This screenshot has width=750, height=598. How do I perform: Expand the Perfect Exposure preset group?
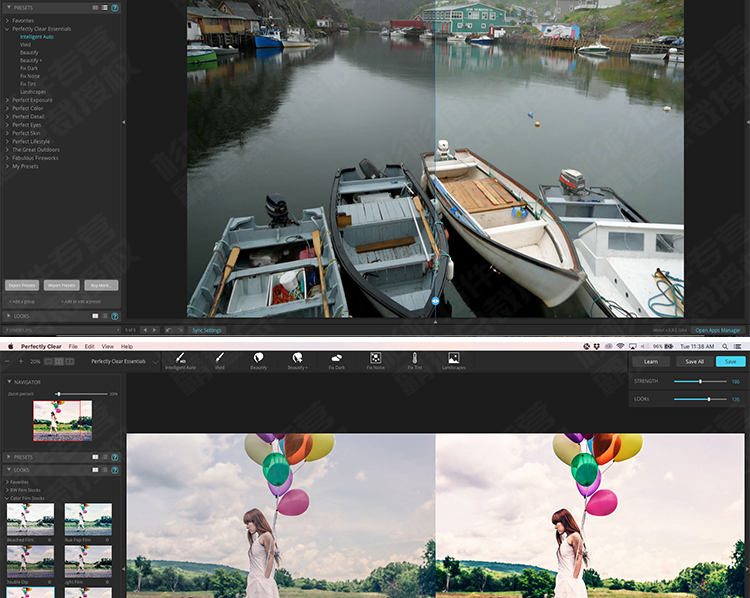point(7,100)
